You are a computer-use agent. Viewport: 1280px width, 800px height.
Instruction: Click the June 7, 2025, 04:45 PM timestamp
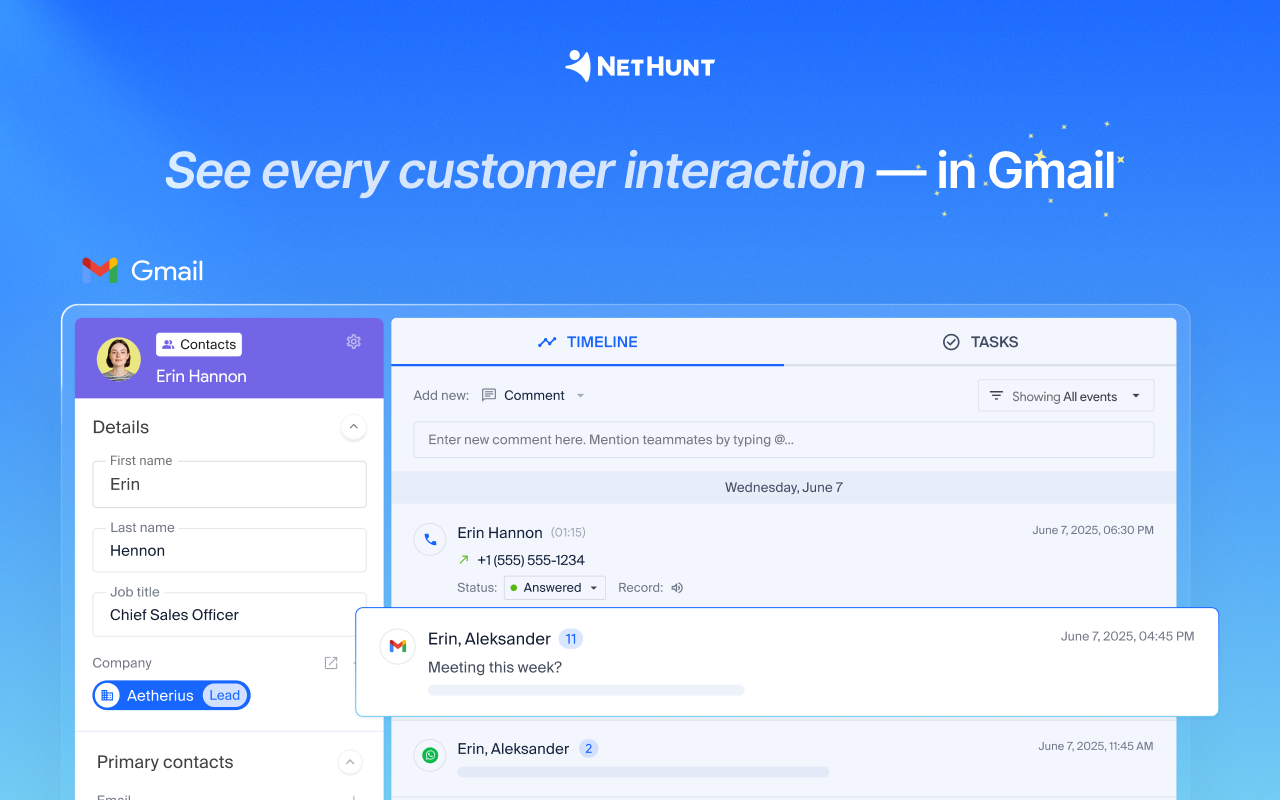point(1127,636)
